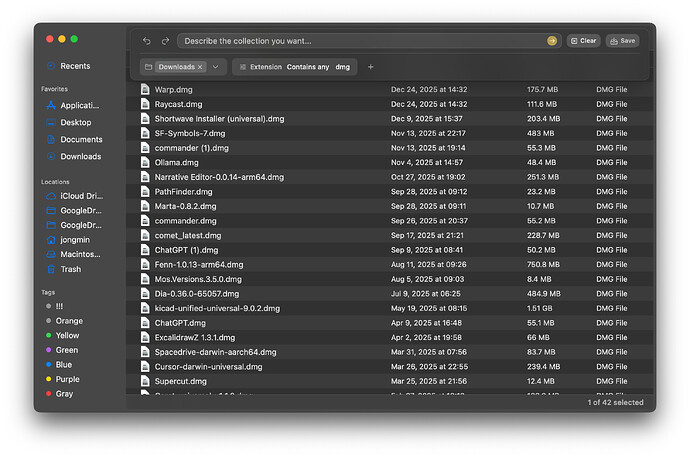Click the Ollama.dmg file icon
The height and width of the screenshot is (456, 690).
145,162
